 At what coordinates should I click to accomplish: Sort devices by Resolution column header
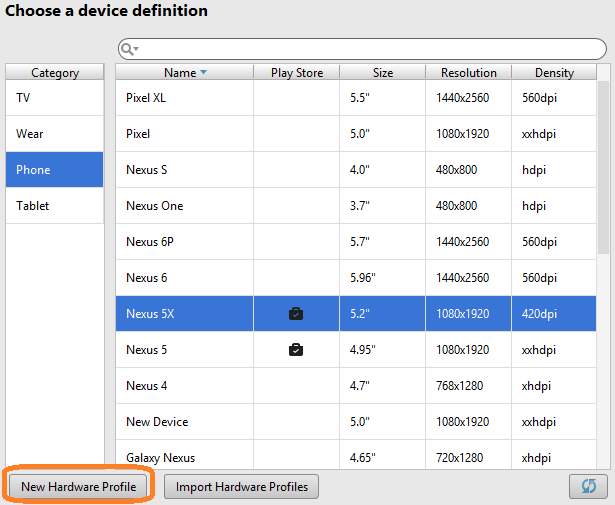point(468,73)
